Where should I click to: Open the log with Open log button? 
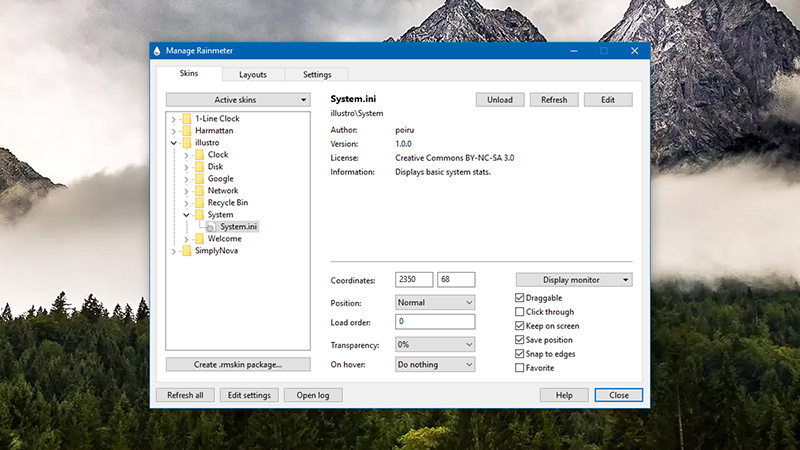tap(313, 395)
